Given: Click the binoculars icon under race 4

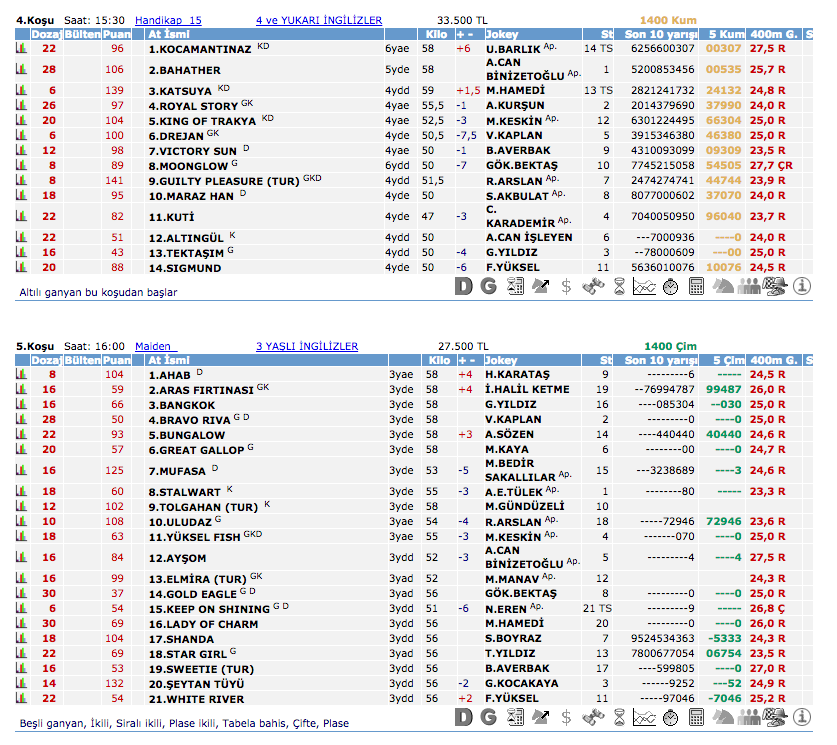Looking at the screenshot, I should coord(593,287).
